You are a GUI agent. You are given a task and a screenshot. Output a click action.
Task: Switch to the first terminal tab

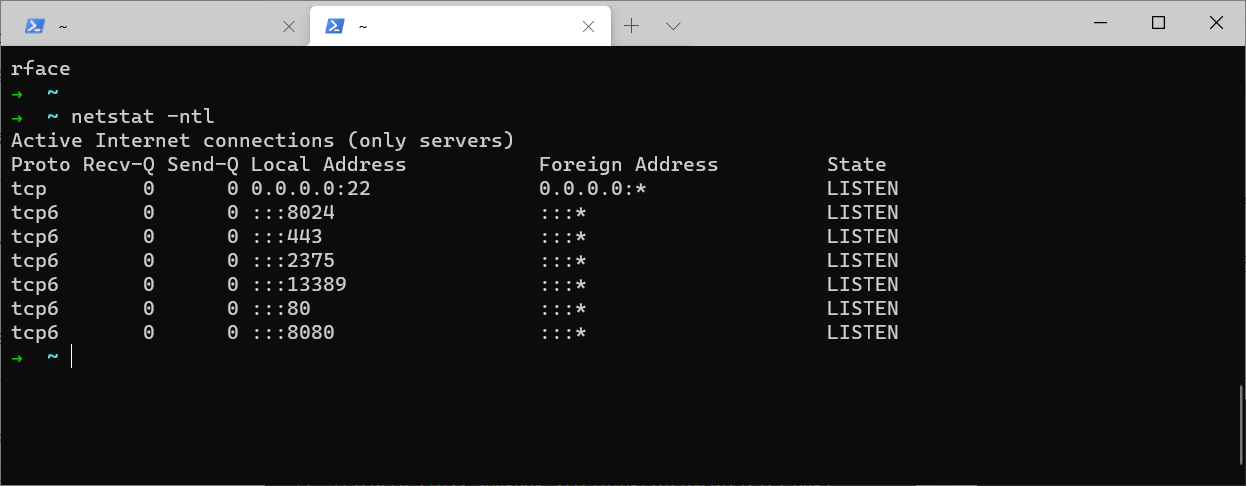[x=150, y=27]
